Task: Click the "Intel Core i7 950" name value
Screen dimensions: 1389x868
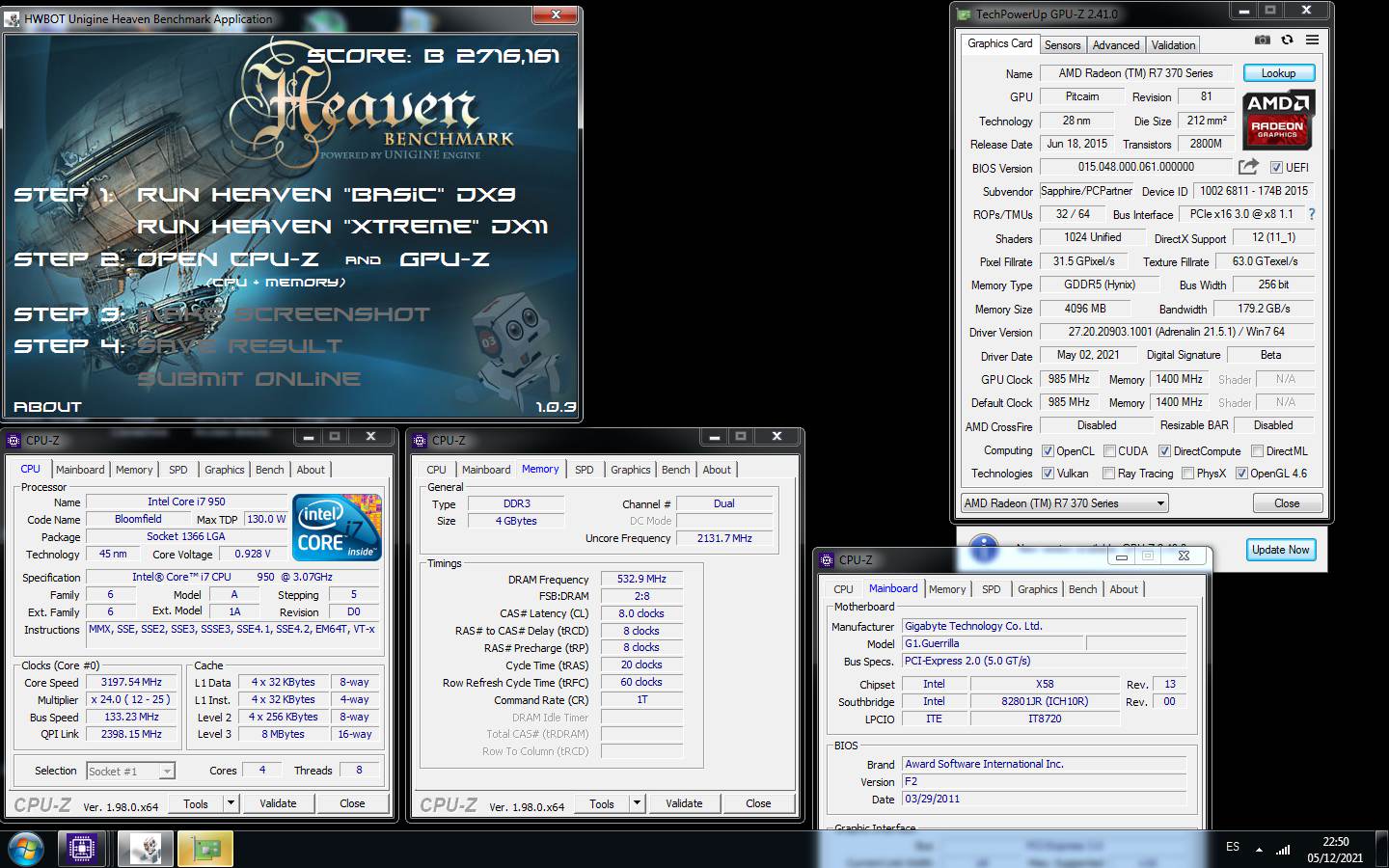Action: click(186, 502)
